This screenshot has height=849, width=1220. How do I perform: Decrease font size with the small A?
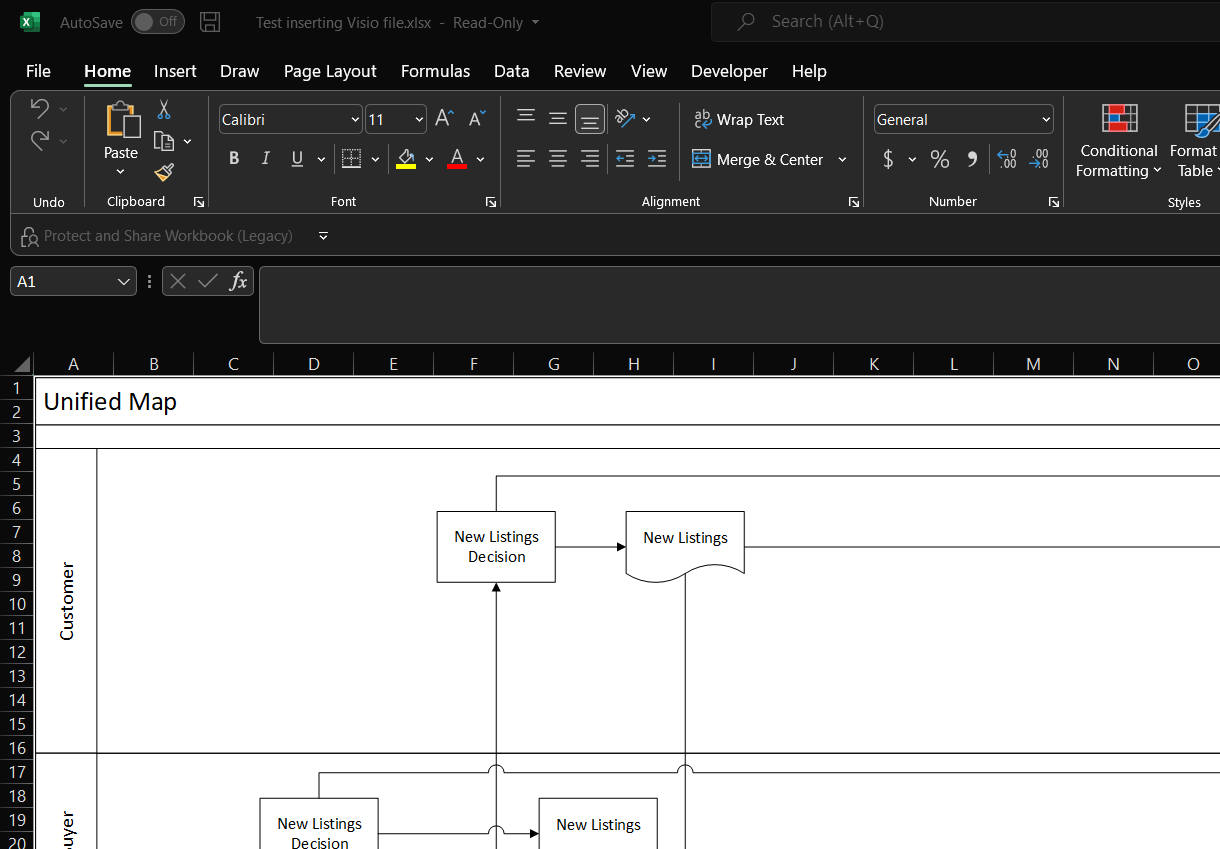[477, 119]
